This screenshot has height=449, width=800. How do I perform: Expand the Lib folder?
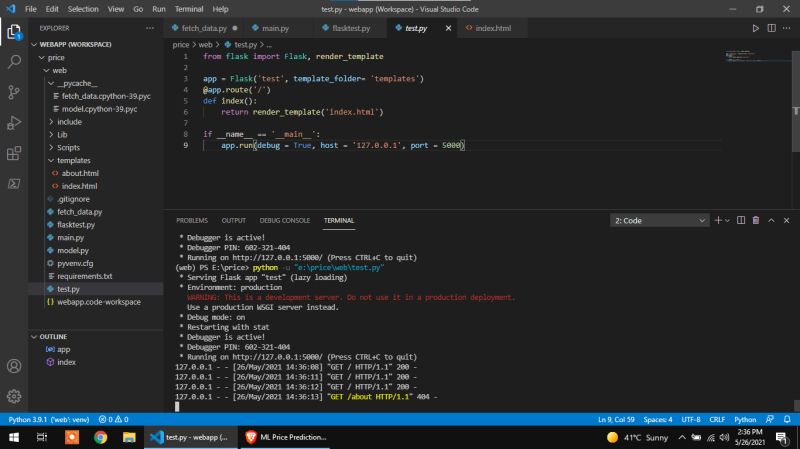click(x=51, y=135)
